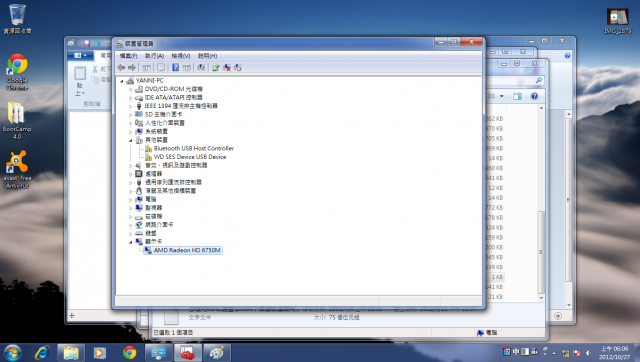Image resolution: width=640 pixels, height=362 pixels.
Task: Select the 音效，視訊及遊戲控制器 row
Action: coord(176,166)
